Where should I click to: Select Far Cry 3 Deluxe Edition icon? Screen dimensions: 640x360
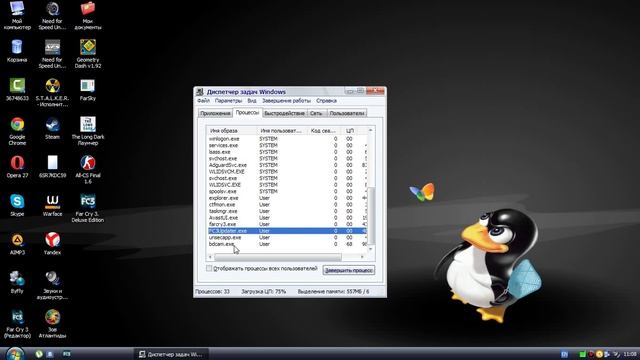click(88, 208)
